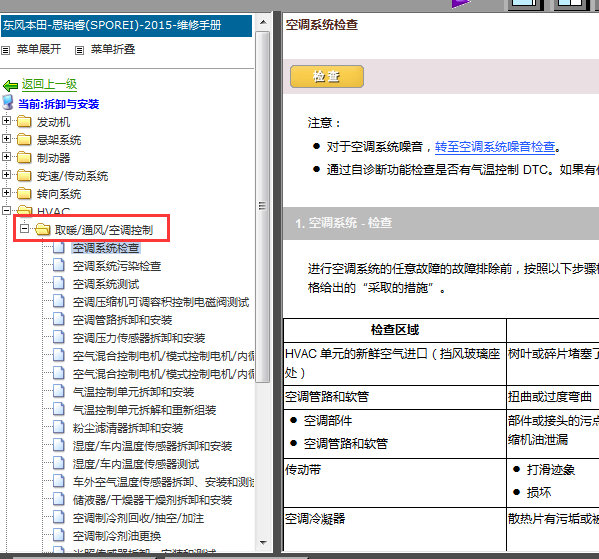Viewport: 599px width, 559px height.
Task: Open the 返回上一级 link
Action: pyautogui.click(x=49, y=84)
